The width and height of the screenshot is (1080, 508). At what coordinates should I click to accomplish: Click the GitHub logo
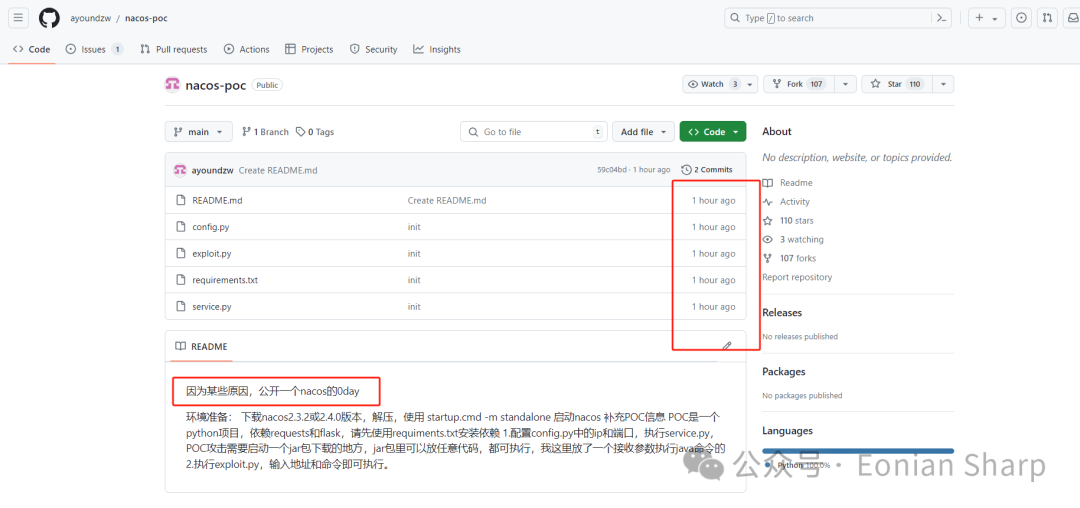[x=49, y=18]
